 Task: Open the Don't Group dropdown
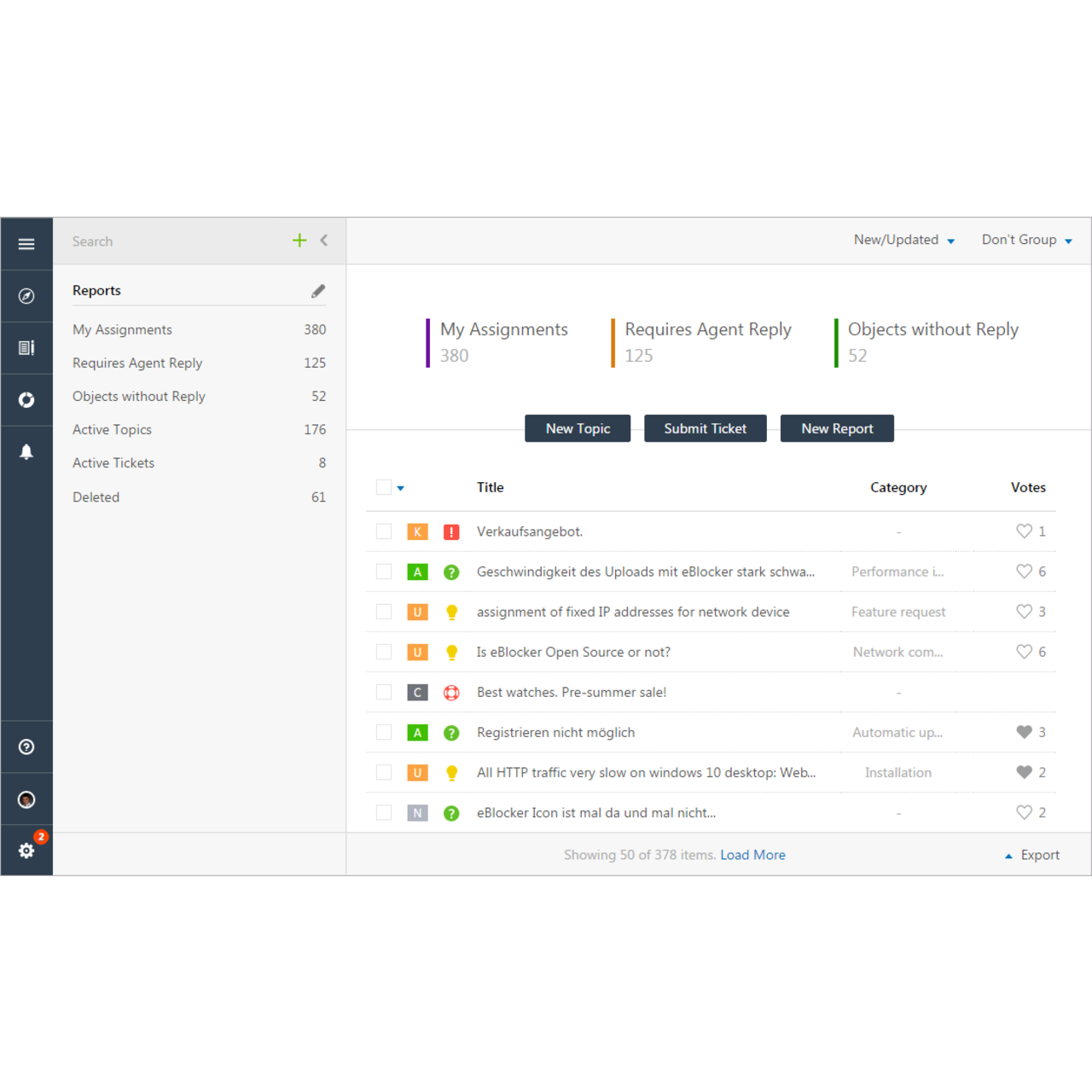[x=1025, y=240]
